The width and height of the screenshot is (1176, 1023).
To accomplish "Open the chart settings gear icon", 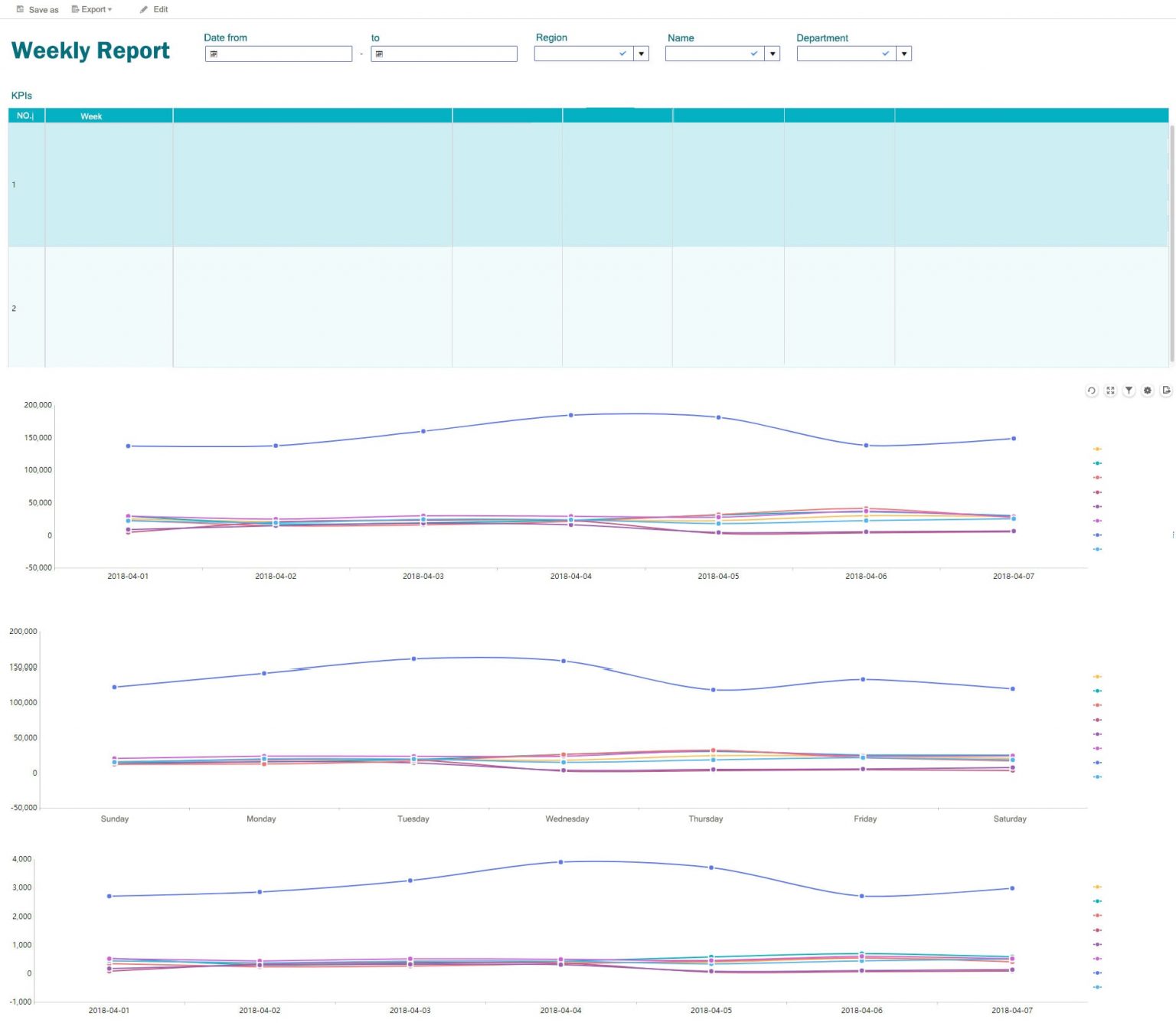I will click(x=1147, y=391).
